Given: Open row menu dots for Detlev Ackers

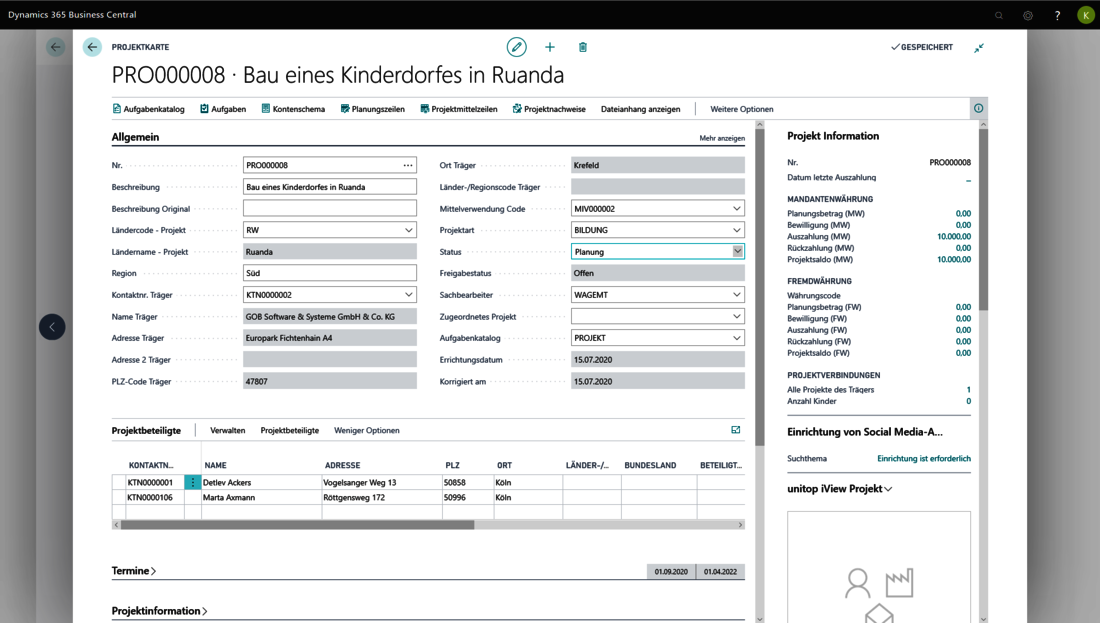Looking at the screenshot, I should pyautogui.click(x=192, y=482).
